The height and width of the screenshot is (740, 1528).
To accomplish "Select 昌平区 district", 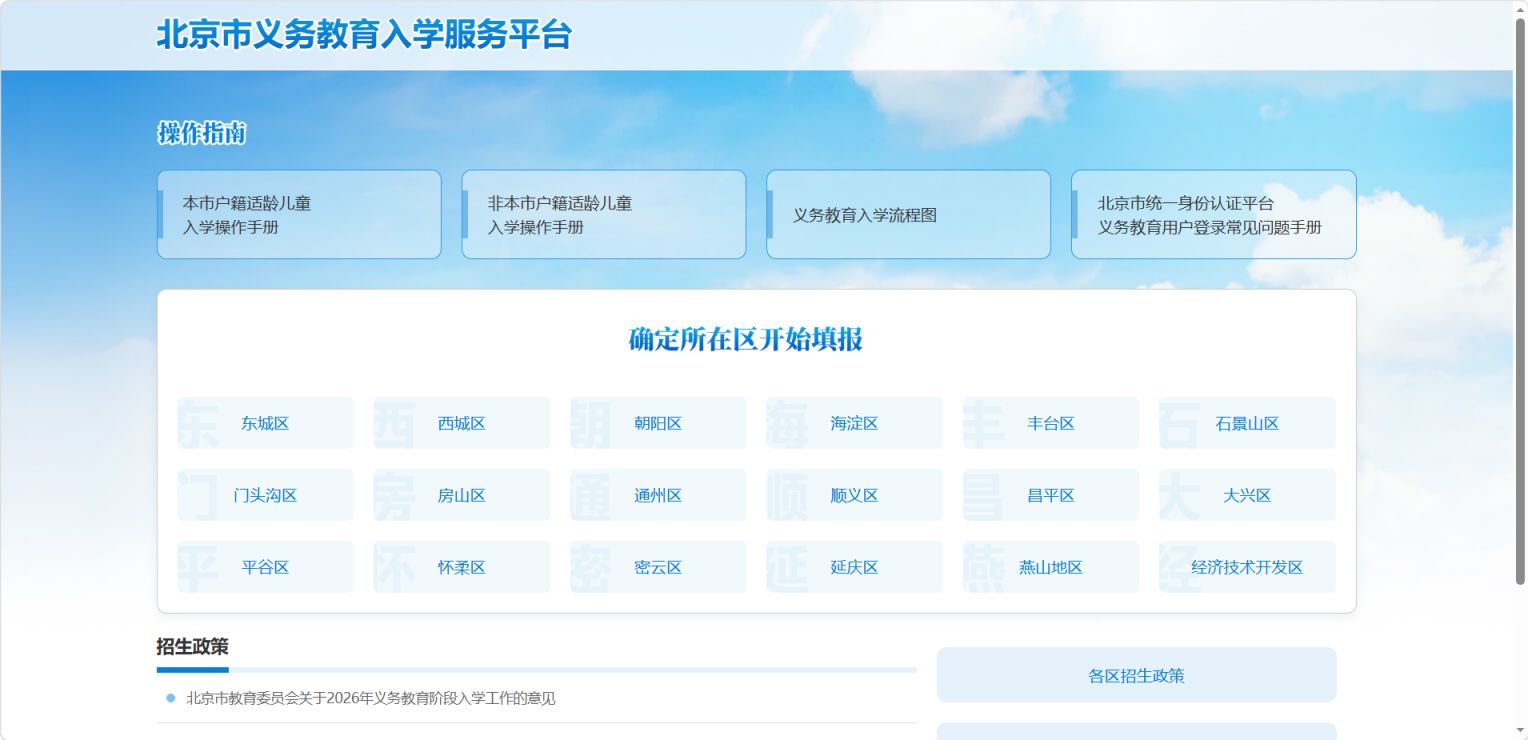I will pos(1051,495).
